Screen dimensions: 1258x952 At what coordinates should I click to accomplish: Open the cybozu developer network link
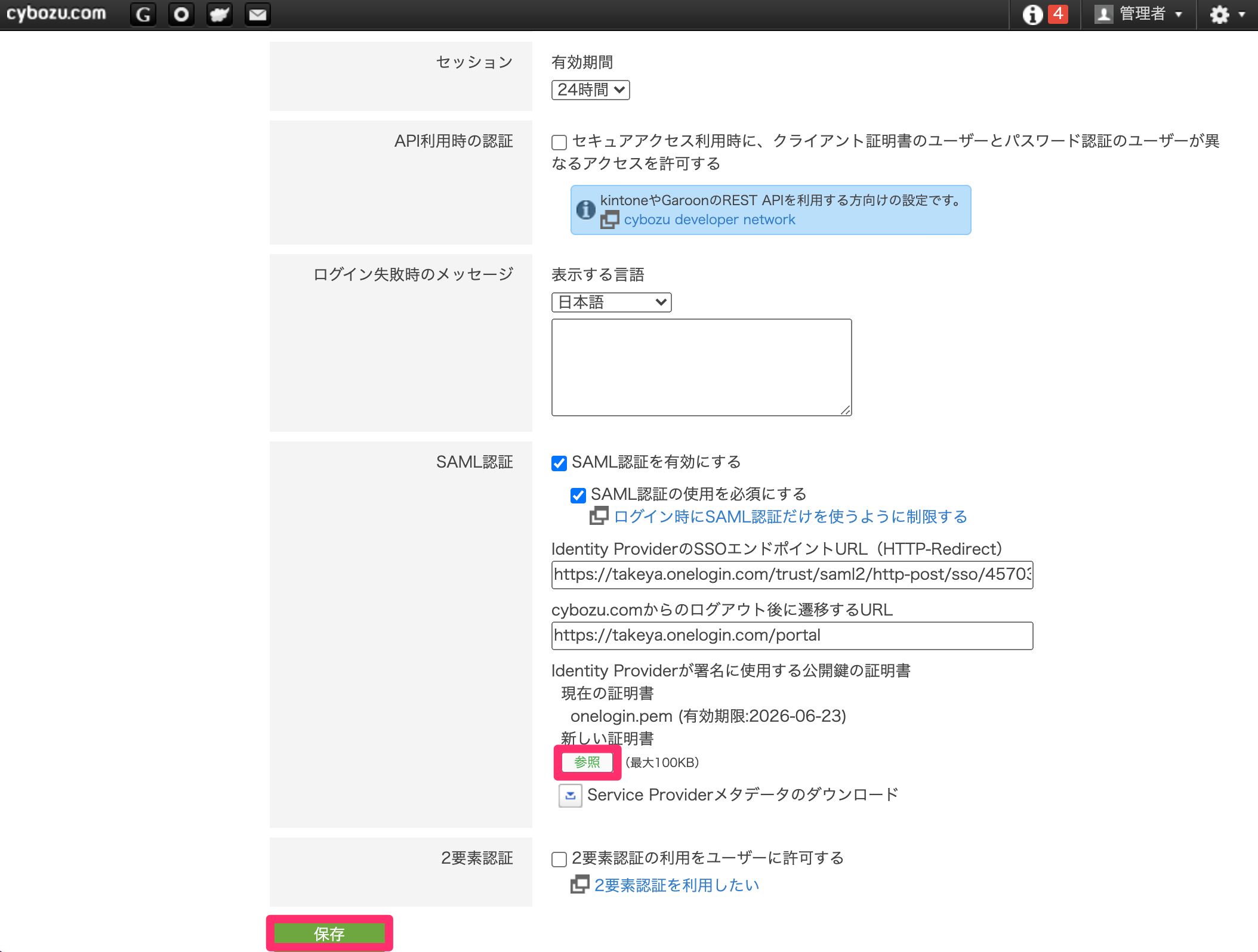pyautogui.click(x=710, y=220)
